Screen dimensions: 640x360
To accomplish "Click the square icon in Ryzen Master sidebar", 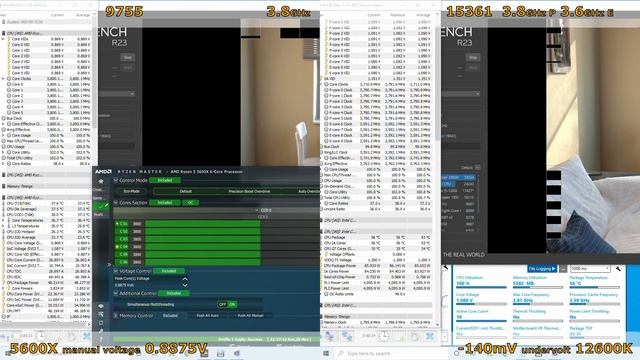I will (101, 323).
